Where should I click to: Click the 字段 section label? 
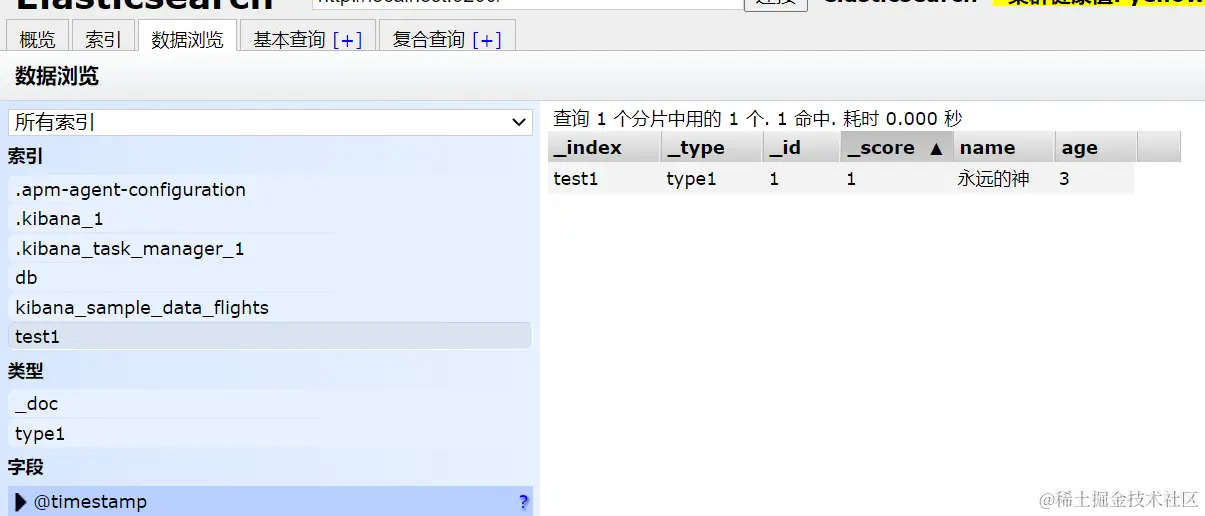click(x=25, y=467)
